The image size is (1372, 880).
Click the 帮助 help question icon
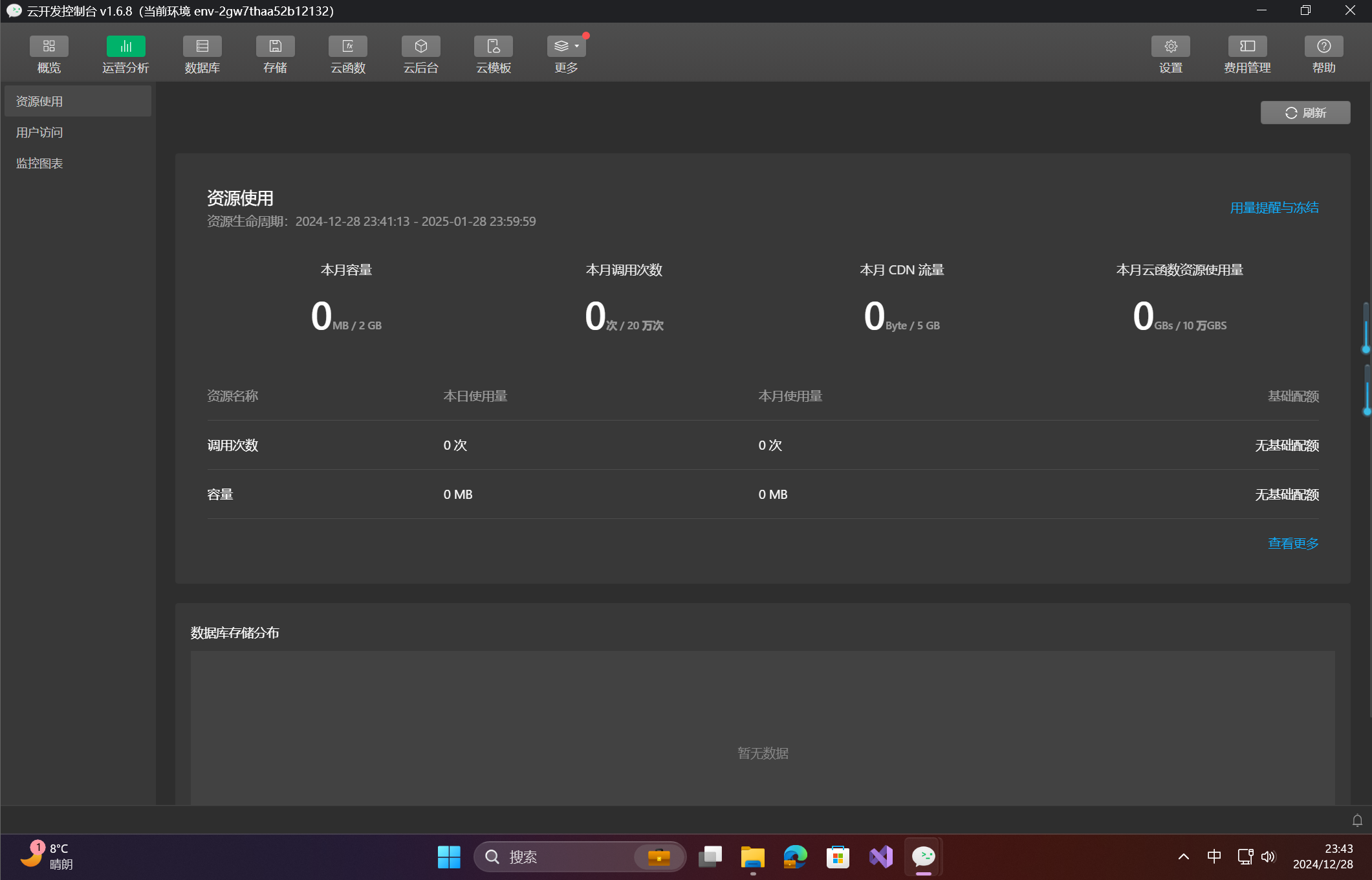pyautogui.click(x=1323, y=47)
